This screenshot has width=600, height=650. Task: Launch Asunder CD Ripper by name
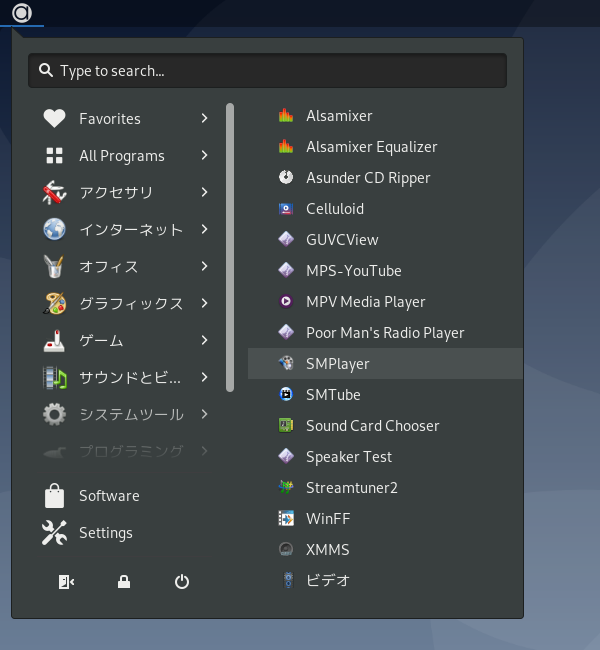click(x=368, y=178)
